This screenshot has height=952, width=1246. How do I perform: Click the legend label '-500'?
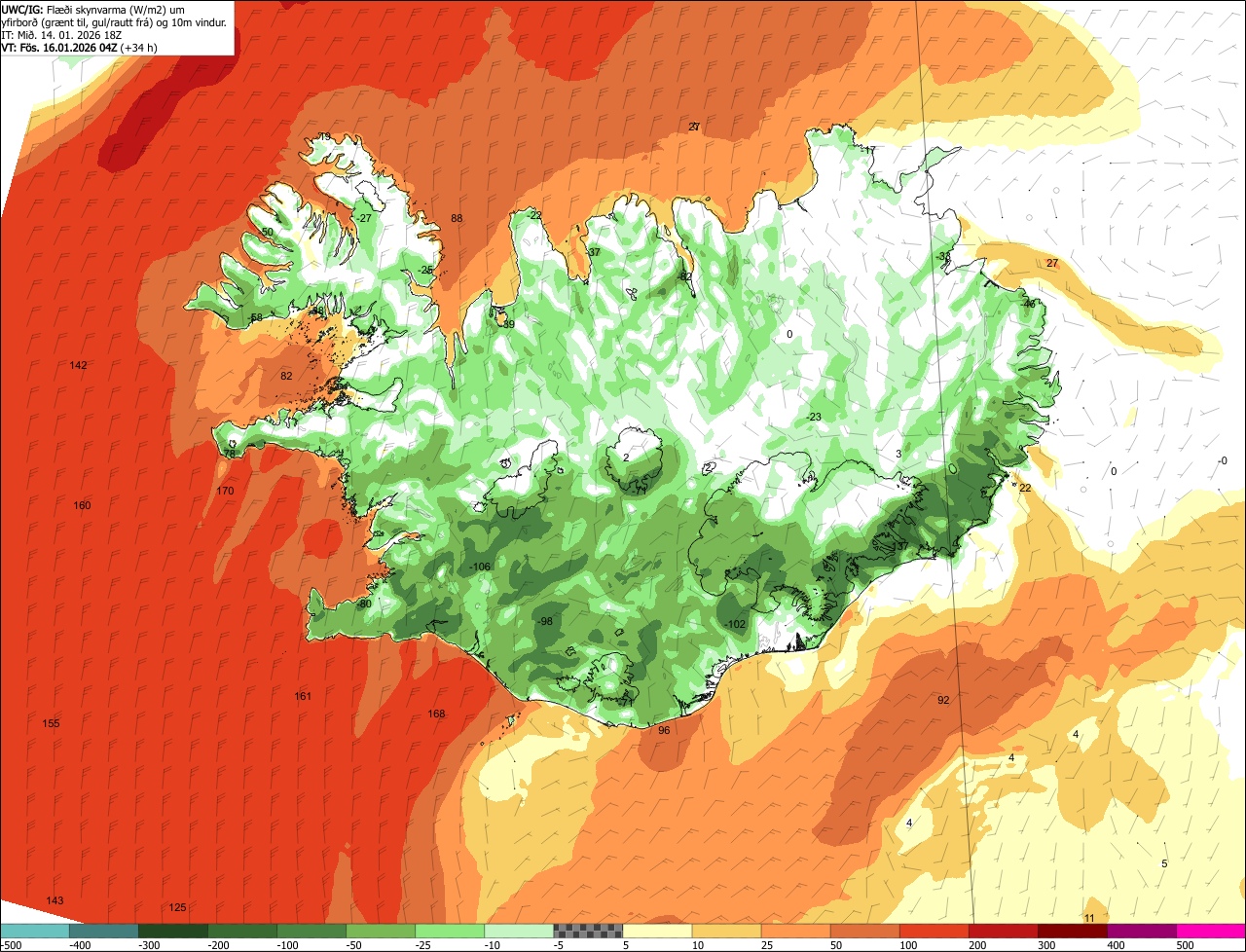click(12, 945)
